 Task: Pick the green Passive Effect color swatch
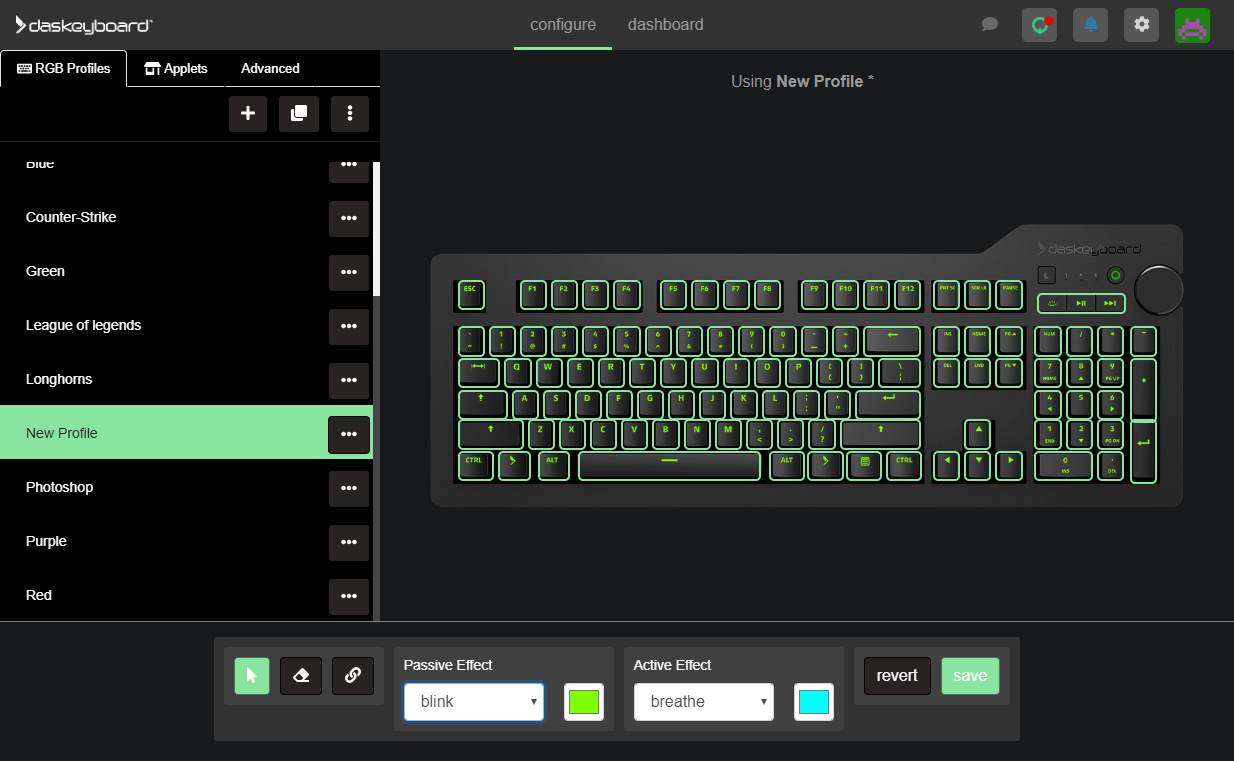(584, 702)
